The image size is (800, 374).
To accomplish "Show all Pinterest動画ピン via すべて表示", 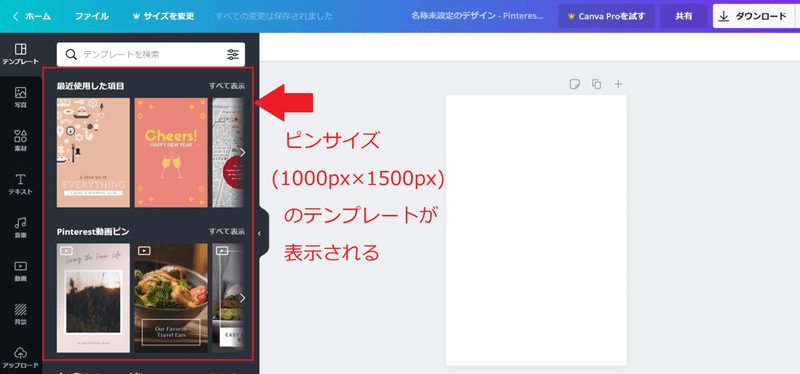I will [x=227, y=232].
